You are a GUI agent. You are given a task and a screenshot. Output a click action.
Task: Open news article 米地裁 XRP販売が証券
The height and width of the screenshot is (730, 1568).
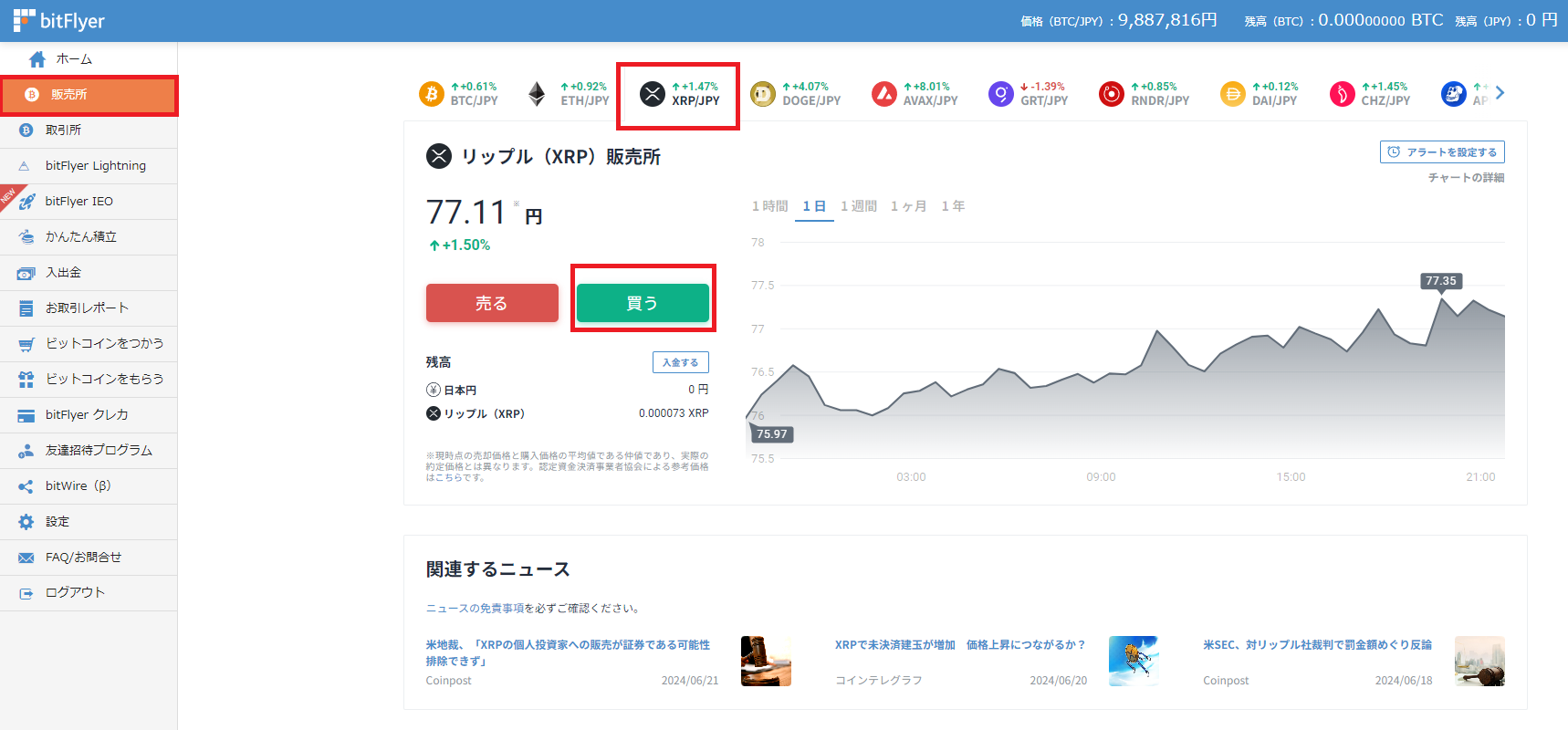[x=568, y=652]
